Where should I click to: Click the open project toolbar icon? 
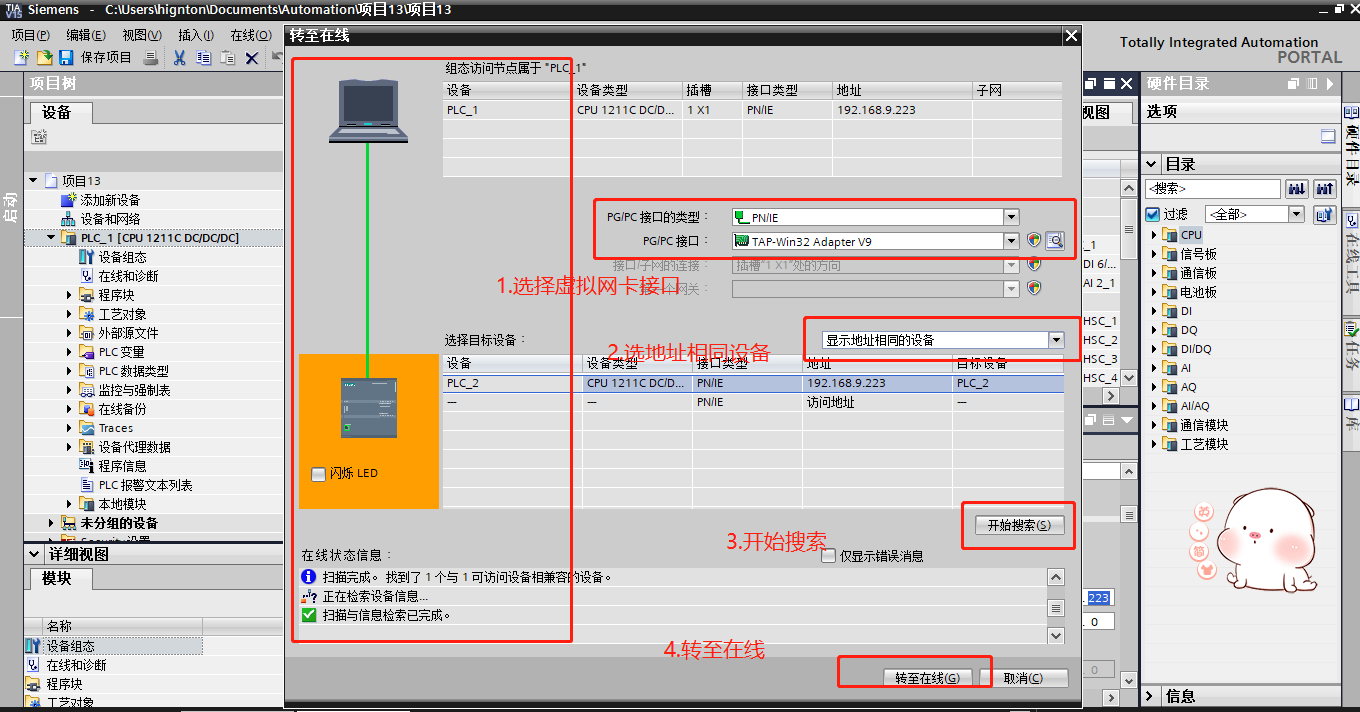[x=44, y=58]
